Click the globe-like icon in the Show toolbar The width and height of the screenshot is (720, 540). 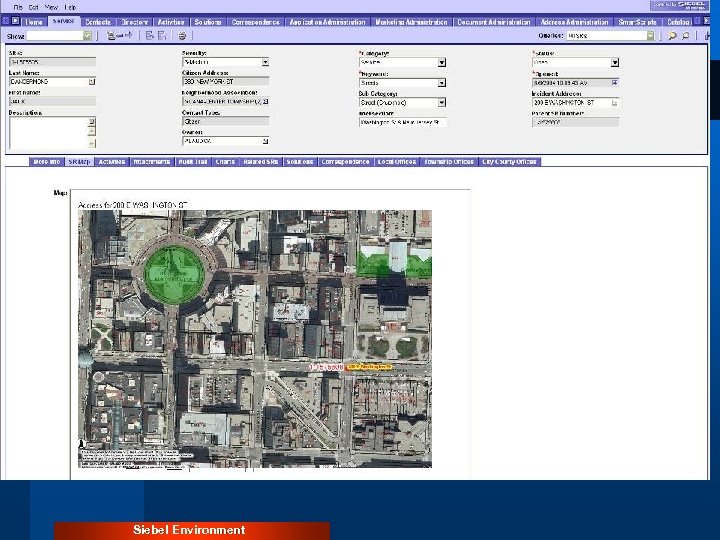click(x=182, y=35)
